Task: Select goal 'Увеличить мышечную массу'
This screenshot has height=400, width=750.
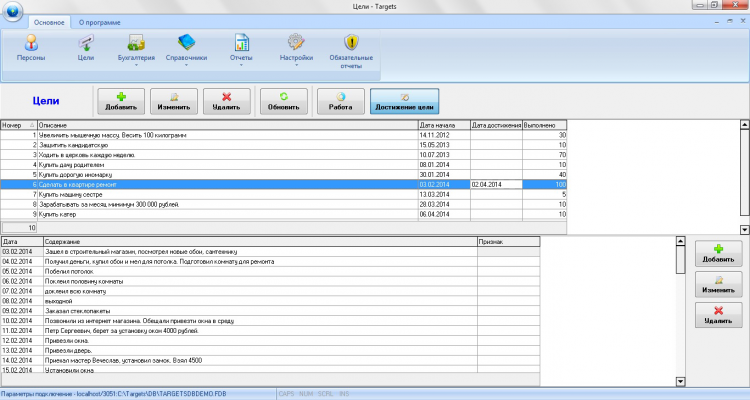Action: (283, 135)
